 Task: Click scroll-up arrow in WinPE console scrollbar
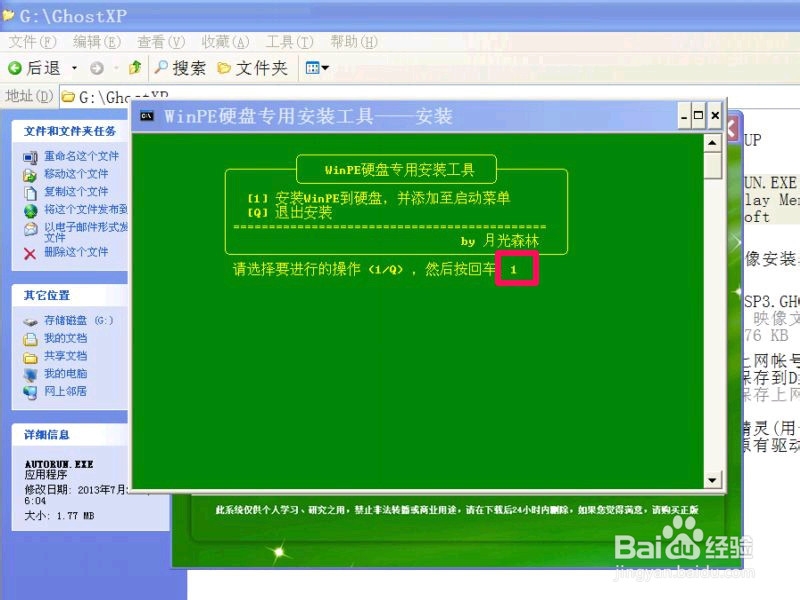pyautogui.click(x=712, y=143)
